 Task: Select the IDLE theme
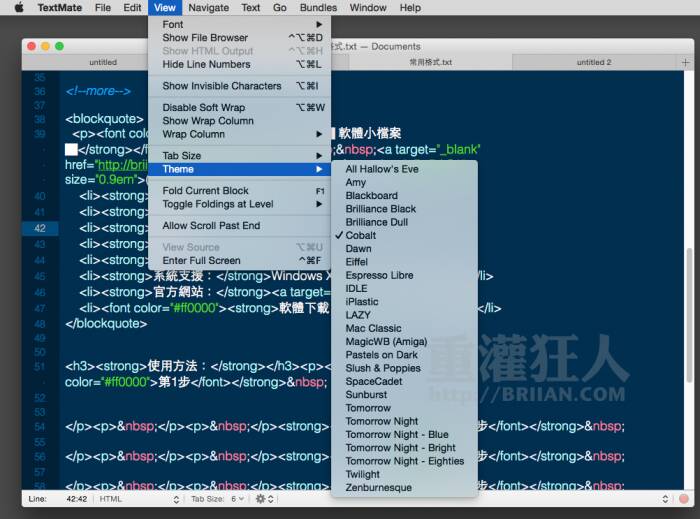(x=404, y=288)
